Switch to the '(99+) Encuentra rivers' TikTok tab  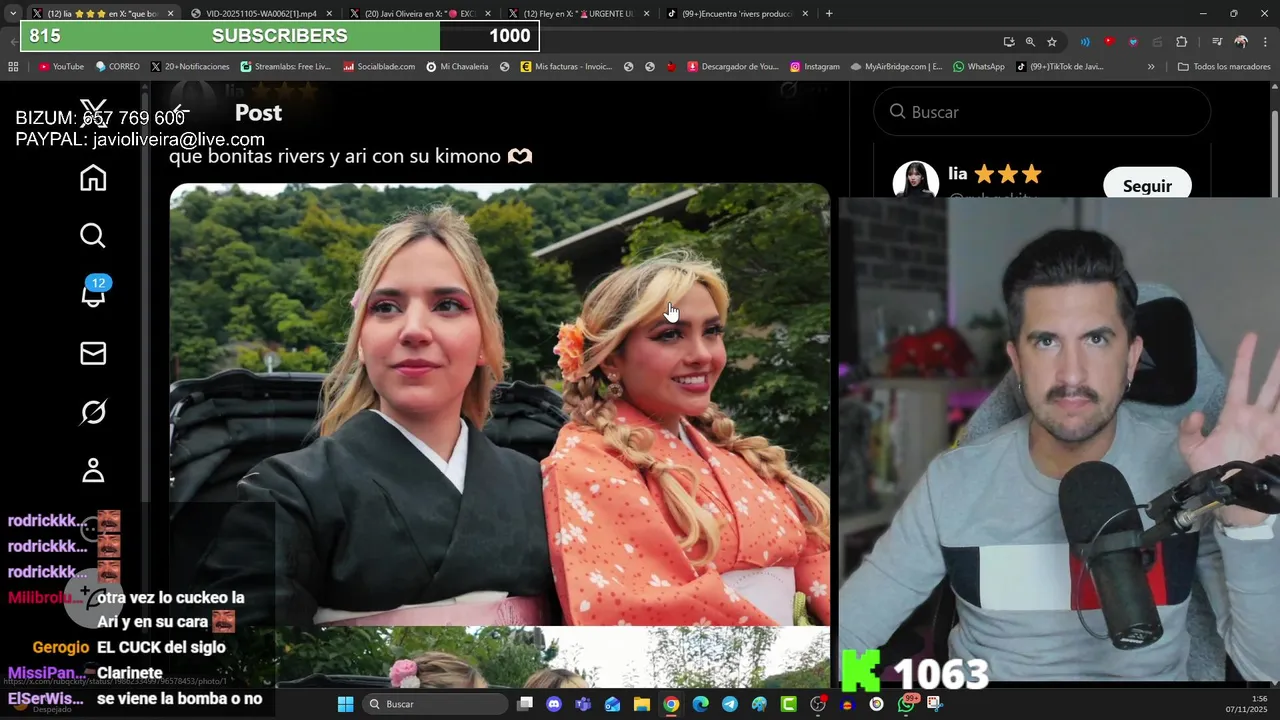[x=737, y=14]
